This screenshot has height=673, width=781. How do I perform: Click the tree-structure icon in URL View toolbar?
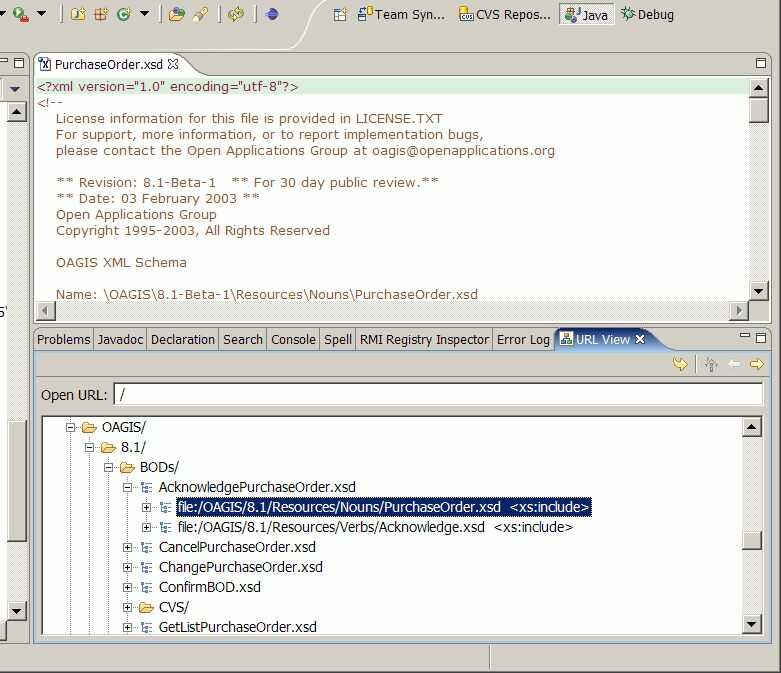tap(711, 365)
